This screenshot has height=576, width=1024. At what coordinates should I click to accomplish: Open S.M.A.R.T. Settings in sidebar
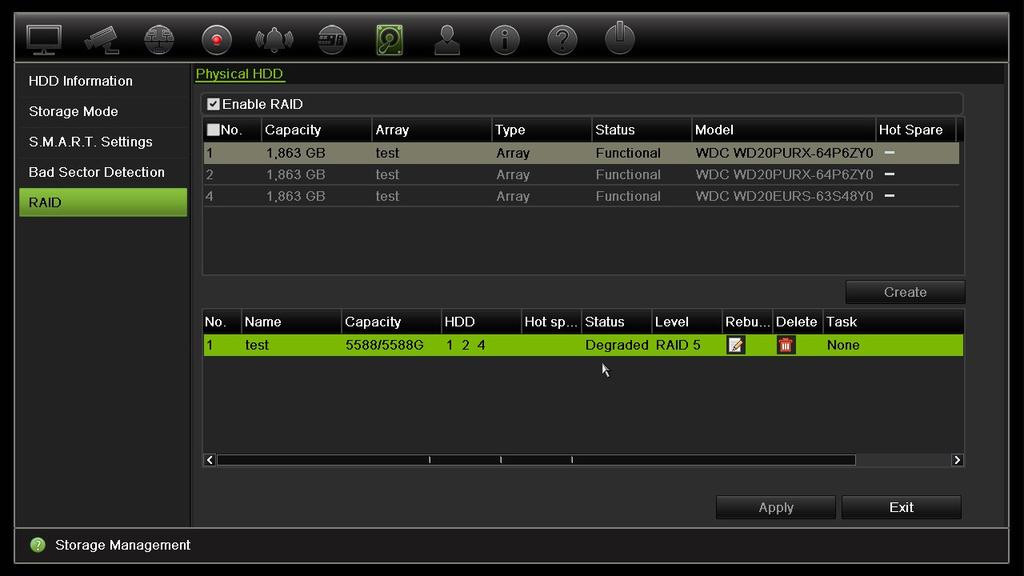[x=103, y=142]
